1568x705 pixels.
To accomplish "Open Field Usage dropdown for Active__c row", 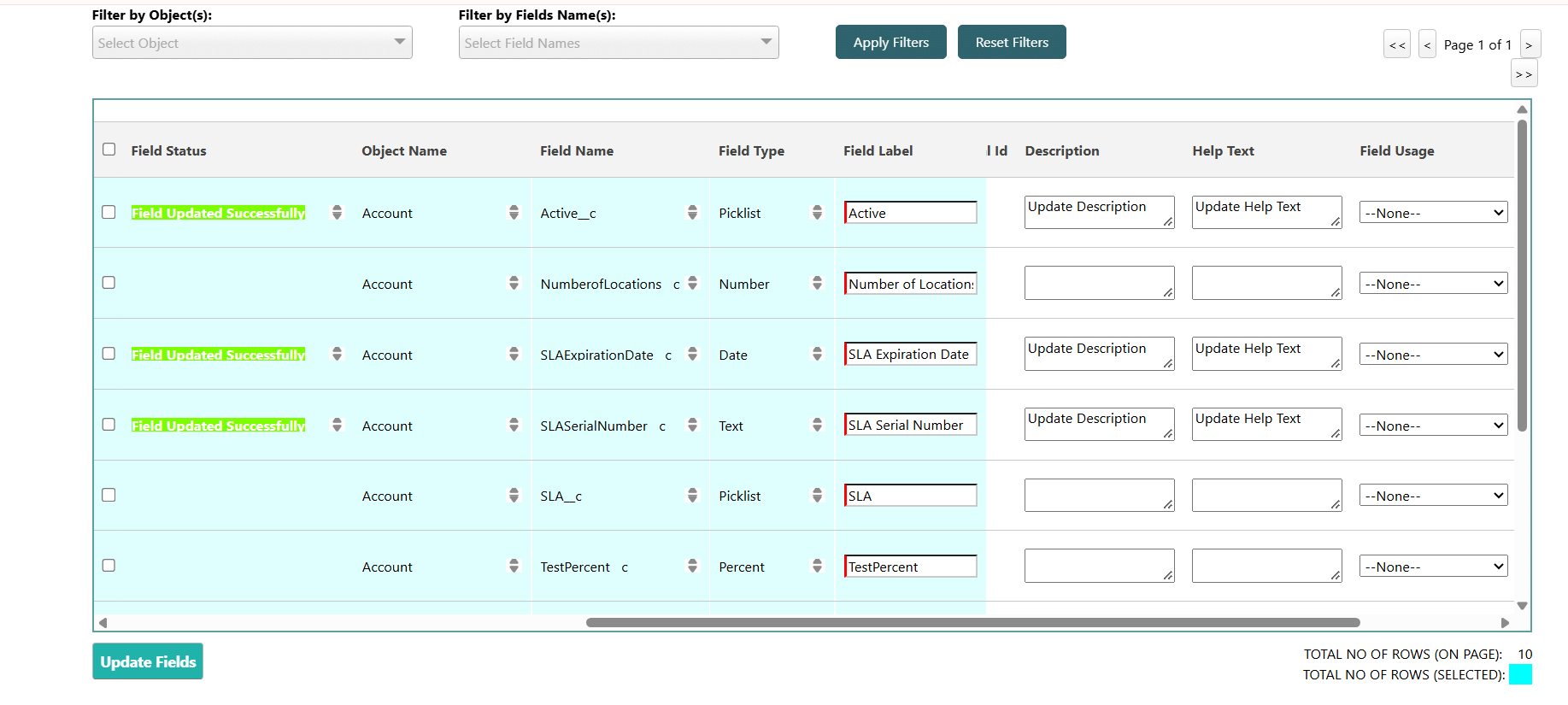I will pos(1433,213).
